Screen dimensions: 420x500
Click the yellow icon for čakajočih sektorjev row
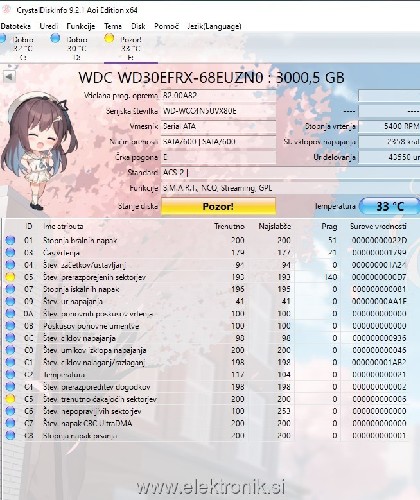(x=10, y=399)
